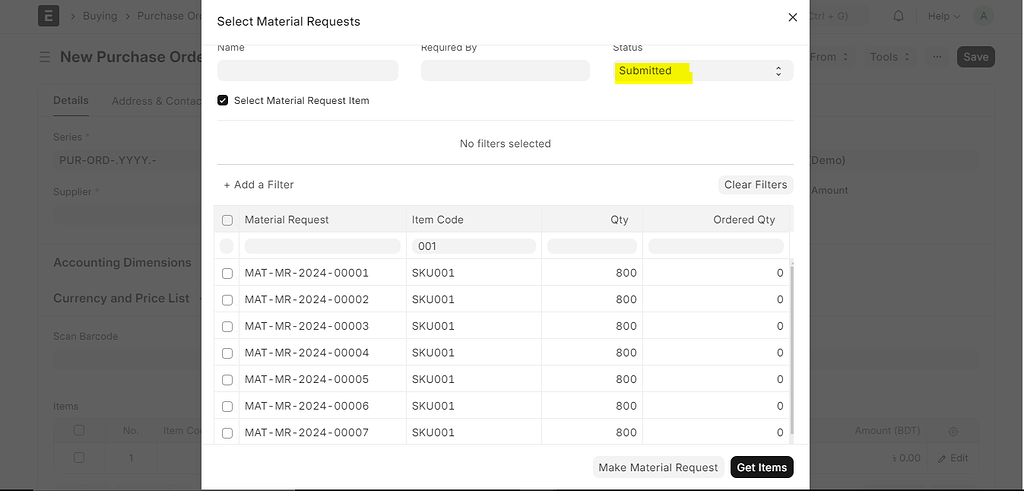This screenshot has height=491, width=1024.
Task: Switch to the Details tab
Action: 71,101
